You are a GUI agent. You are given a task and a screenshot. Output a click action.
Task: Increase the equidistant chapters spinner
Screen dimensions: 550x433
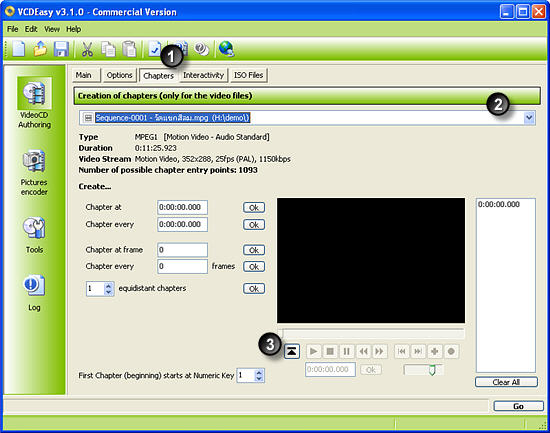[109, 285]
